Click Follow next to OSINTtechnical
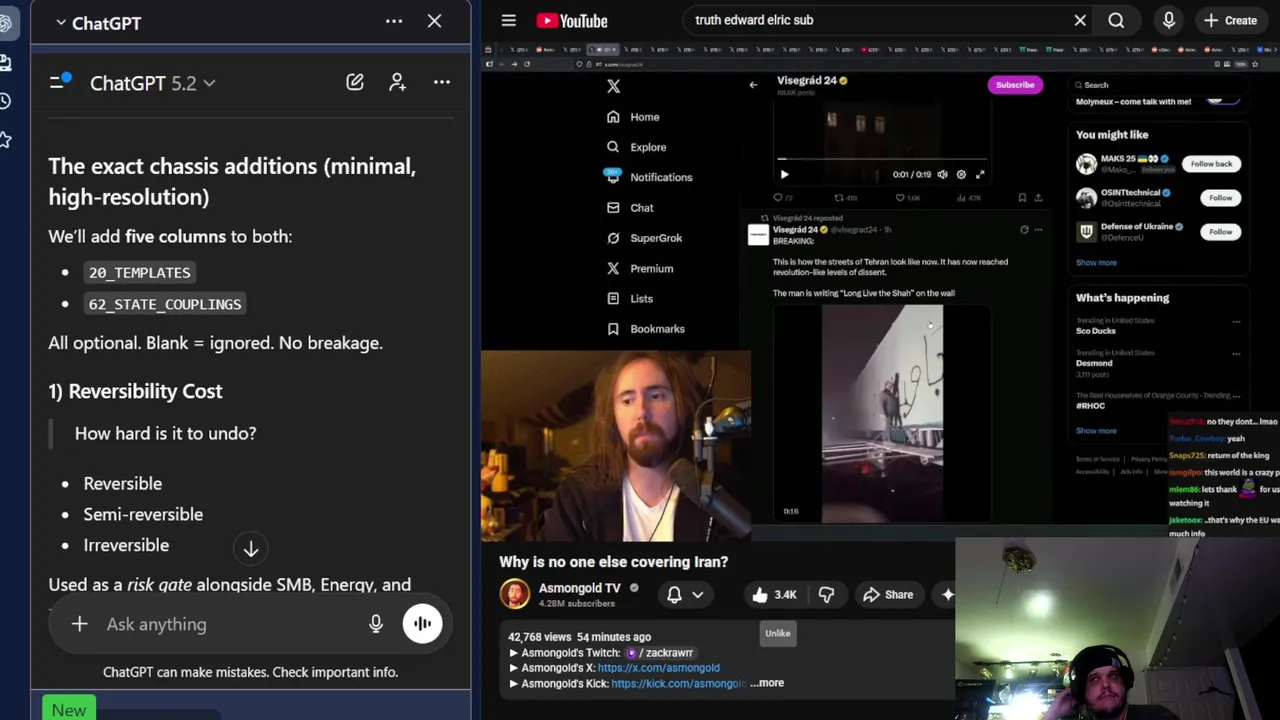Viewport: 1280px width, 720px height. tap(1220, 198)
